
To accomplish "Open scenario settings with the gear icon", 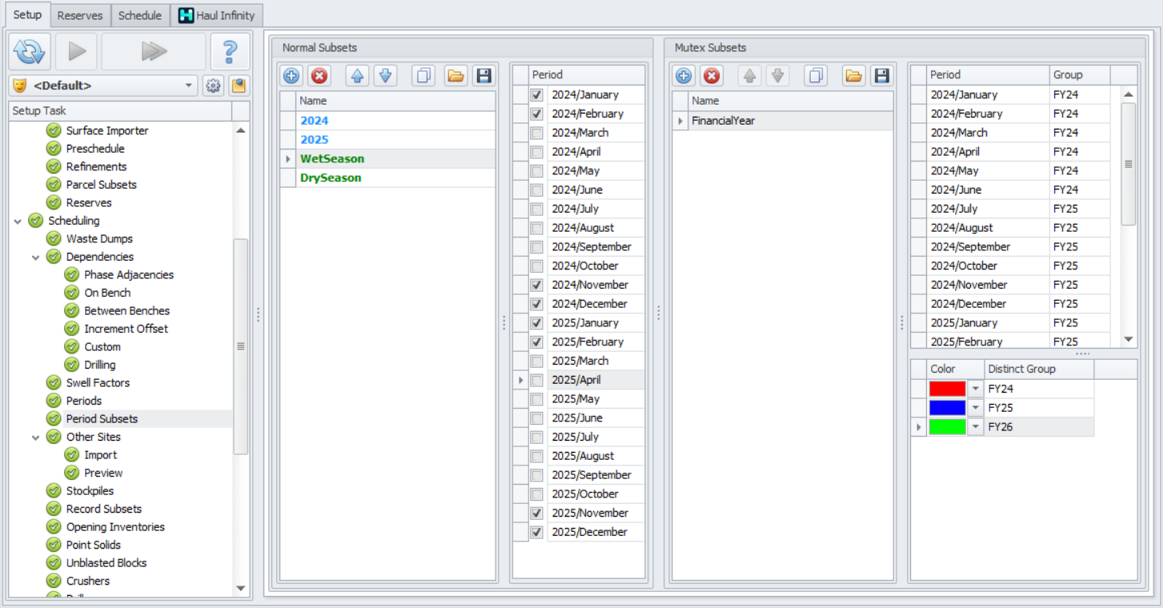I will pyautogui.click(x=212, y=85).
